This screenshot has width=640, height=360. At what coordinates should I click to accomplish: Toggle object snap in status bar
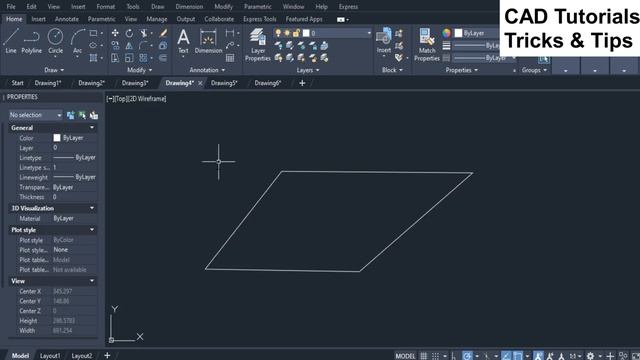pos(518,356)
